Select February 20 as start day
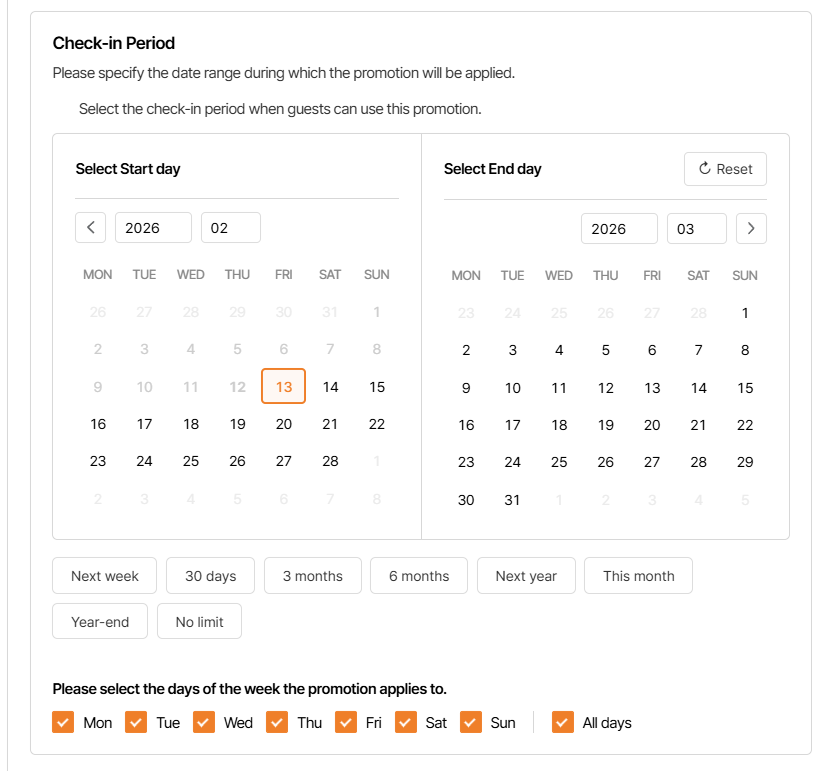Image resolution: width=833 pixels, height=771 pixels. click(284, 424)
